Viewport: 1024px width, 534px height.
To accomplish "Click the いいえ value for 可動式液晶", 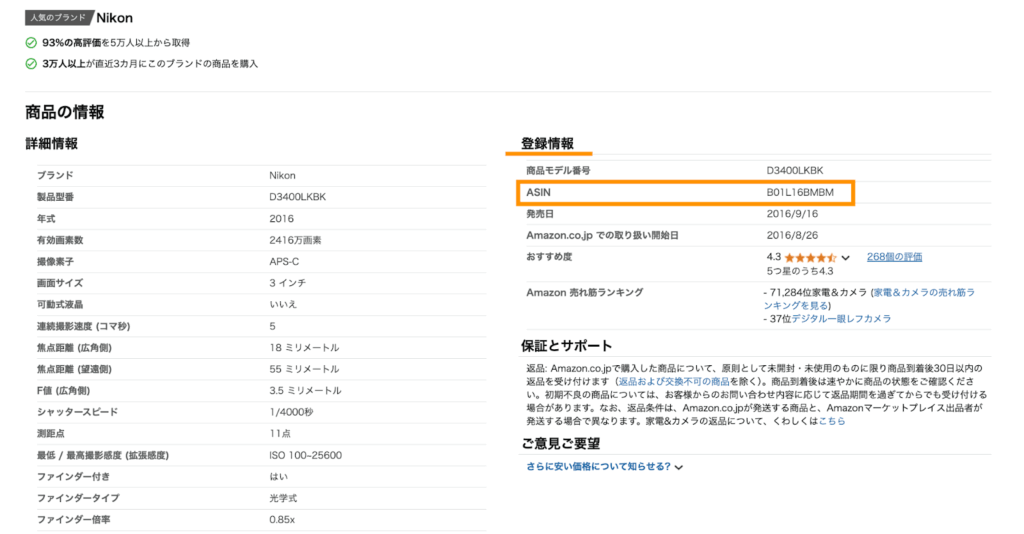I will pyautogui.click(x=283, y=305).
